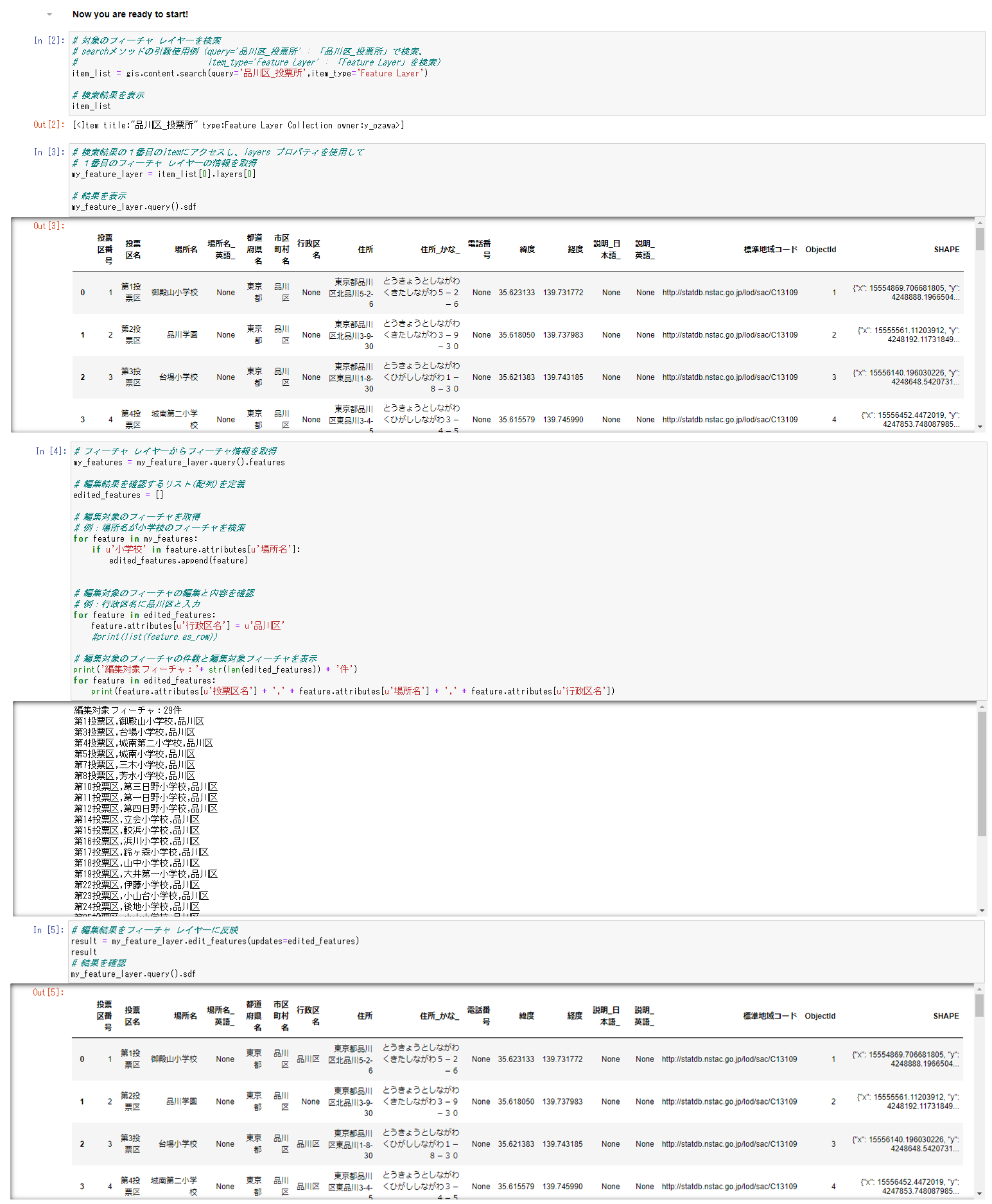Click '品川区' 行政区名 cell in Out[5] row 0

308,1060
